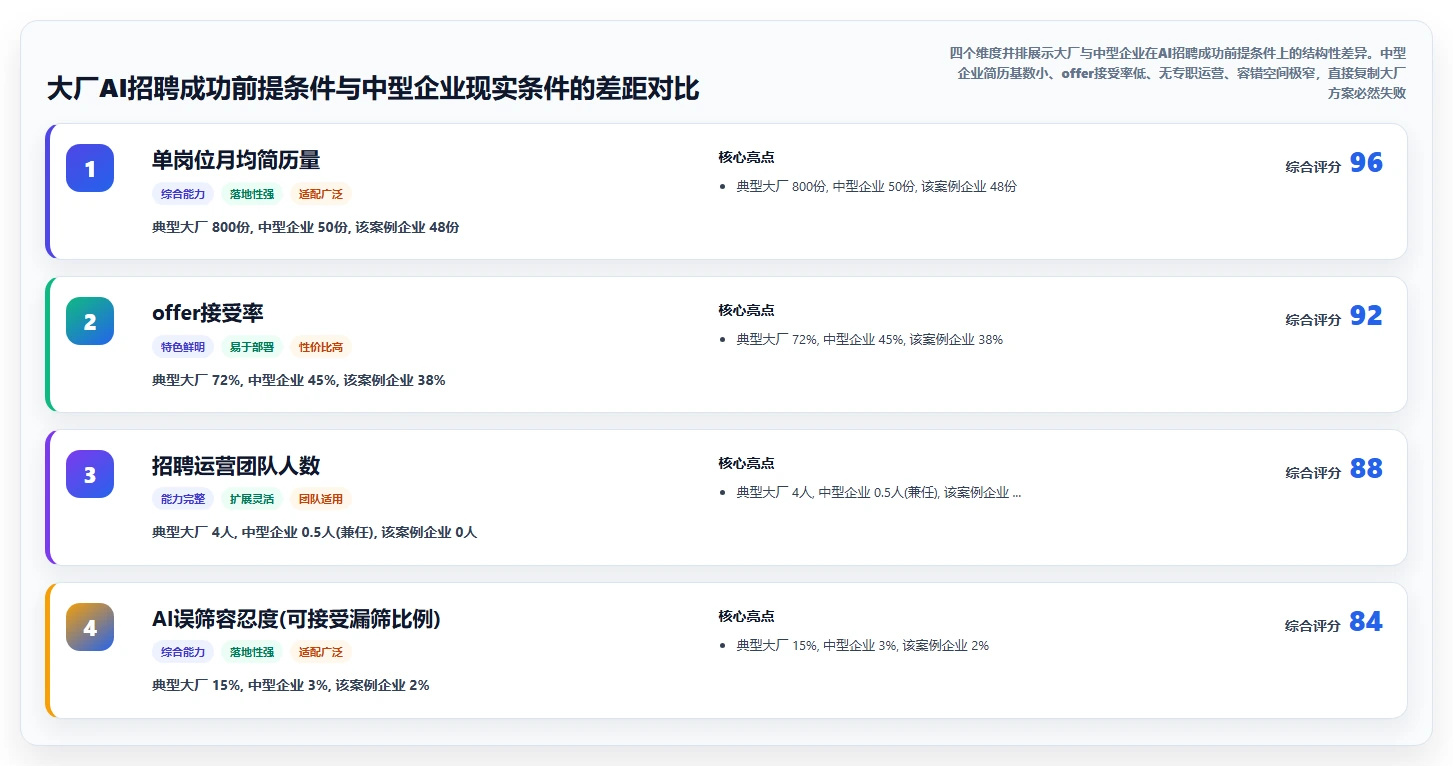Click 适配广泛 tag in AI误筛容忍度 card
1453x766 pixels.
[321, 652]
